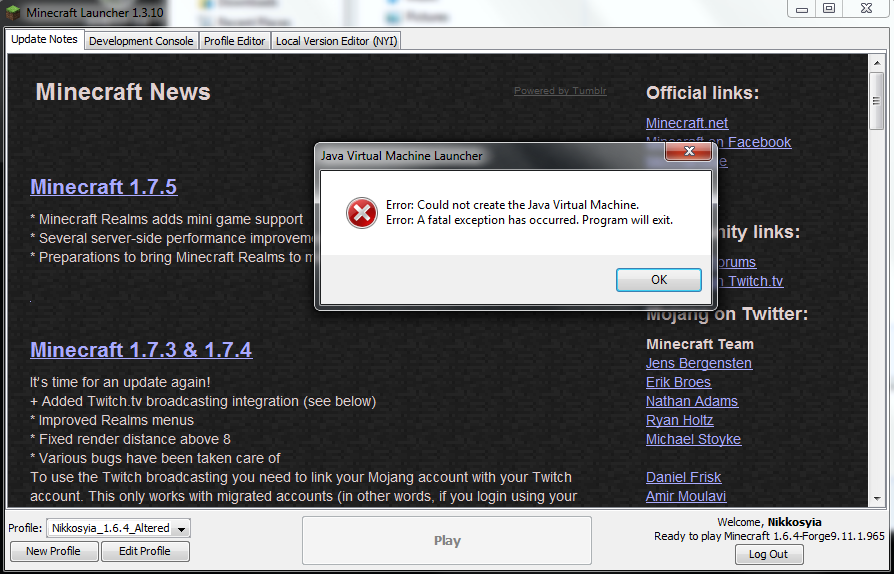Open the Profile Editor tab

tap(235, 41)
